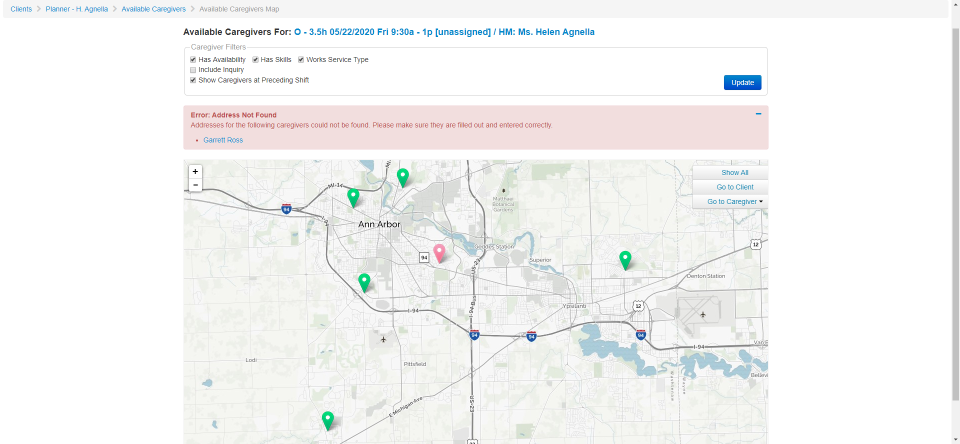This screenshot has height=444, width=960.
Task: Toggle the Has Availability checkbox
Action: click(193, 60)
